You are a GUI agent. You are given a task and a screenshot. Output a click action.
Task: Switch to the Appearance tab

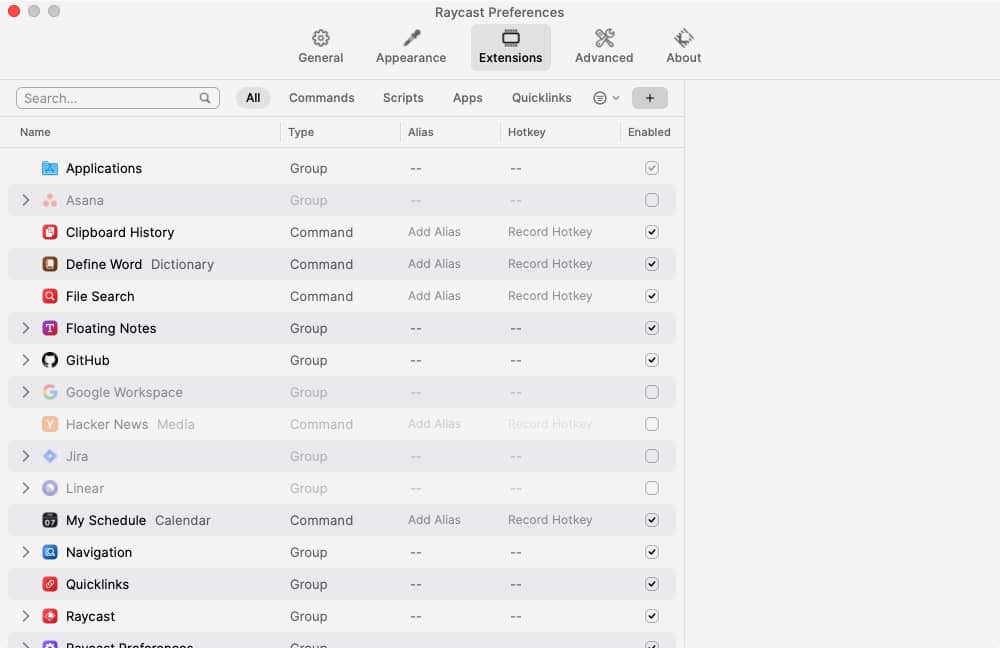(x=411, y=47)
